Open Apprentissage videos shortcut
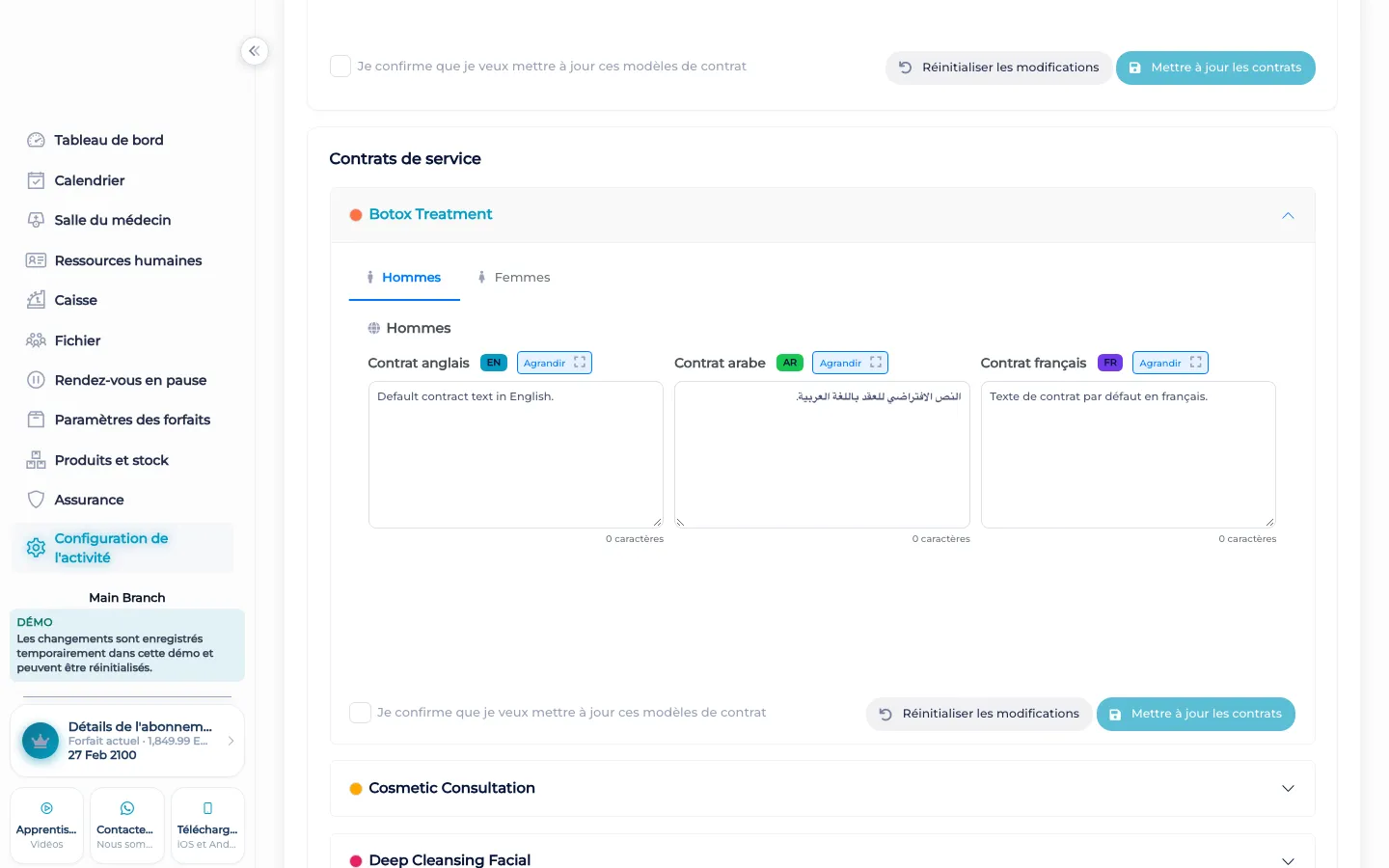The width and height of the screenshot is (1389, 868). pyautogui.click(x=46, y=826)
